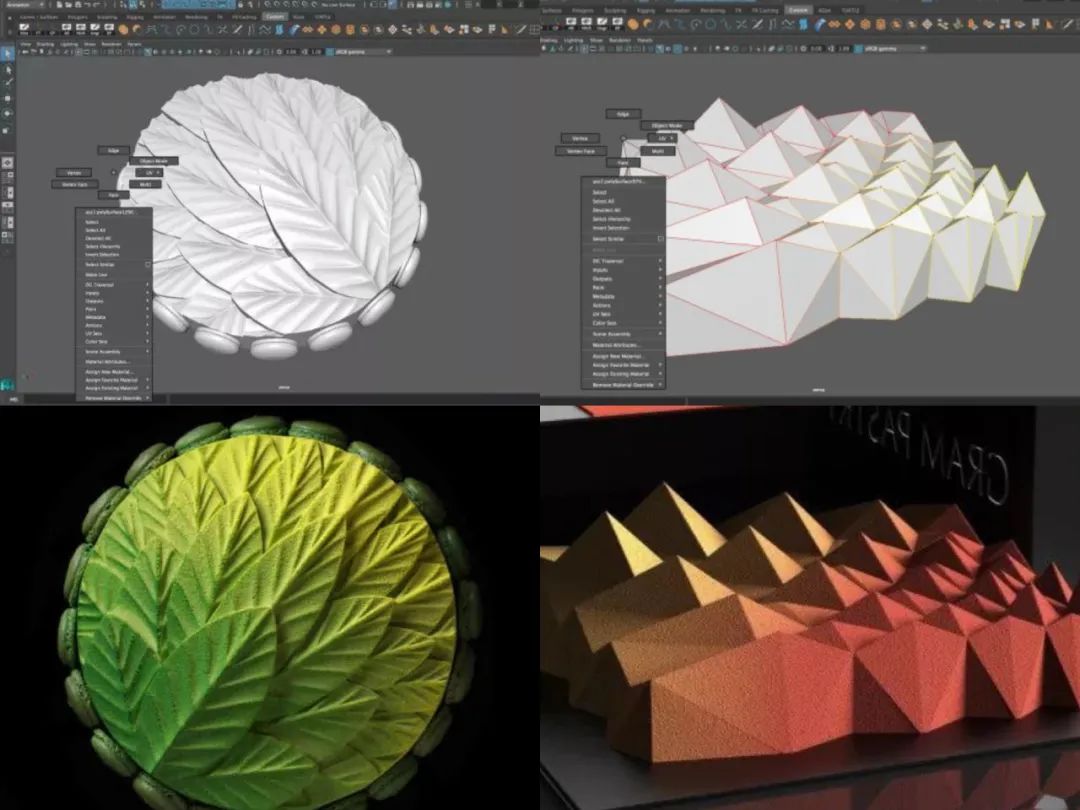This screenshot has width=1080, height=810.
Task: Click the Maya logo at bottom-left of left window
Action: click(x=7, y=384)
